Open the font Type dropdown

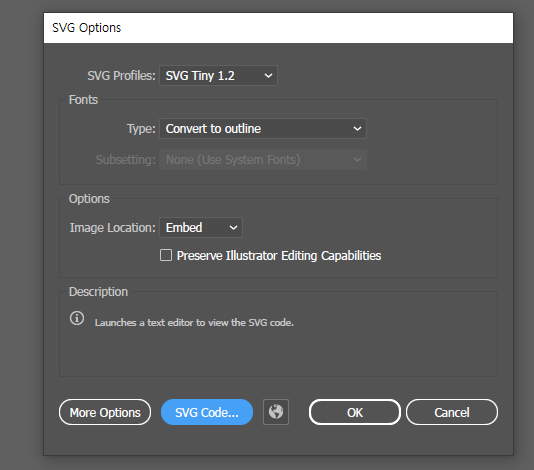point(263,129)
